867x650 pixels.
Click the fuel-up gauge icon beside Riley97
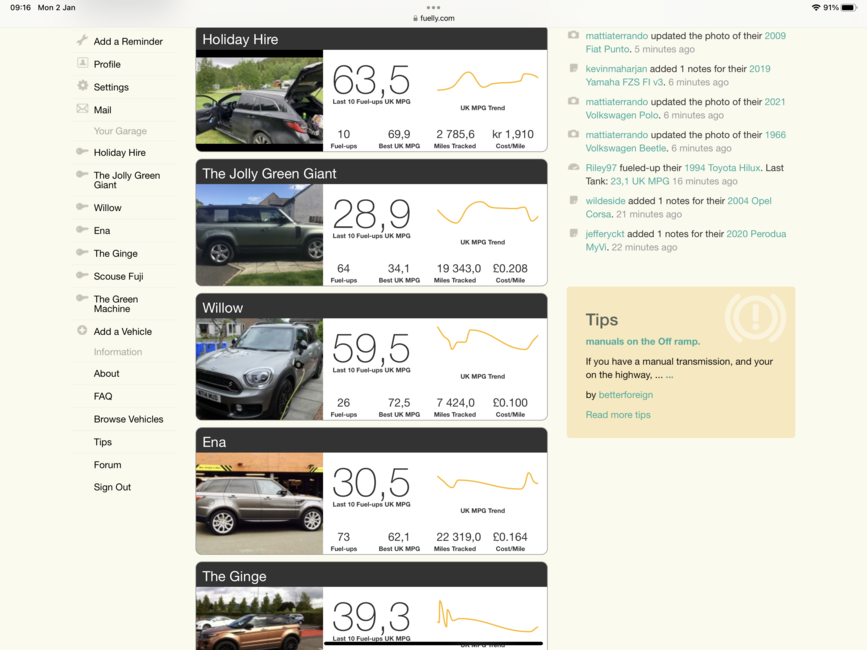pos(574,167)
